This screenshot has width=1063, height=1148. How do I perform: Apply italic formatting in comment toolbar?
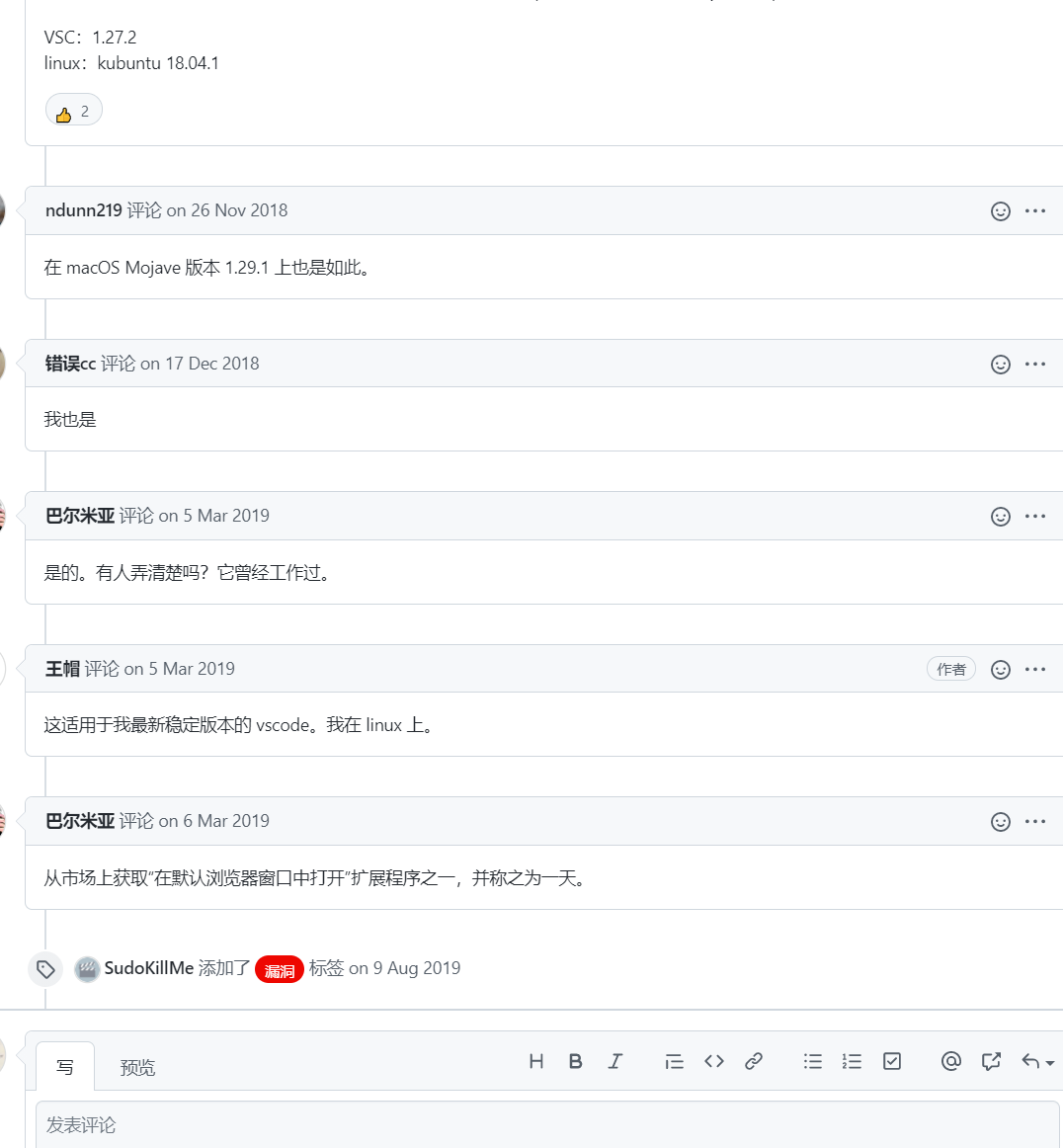(615, 1061)
